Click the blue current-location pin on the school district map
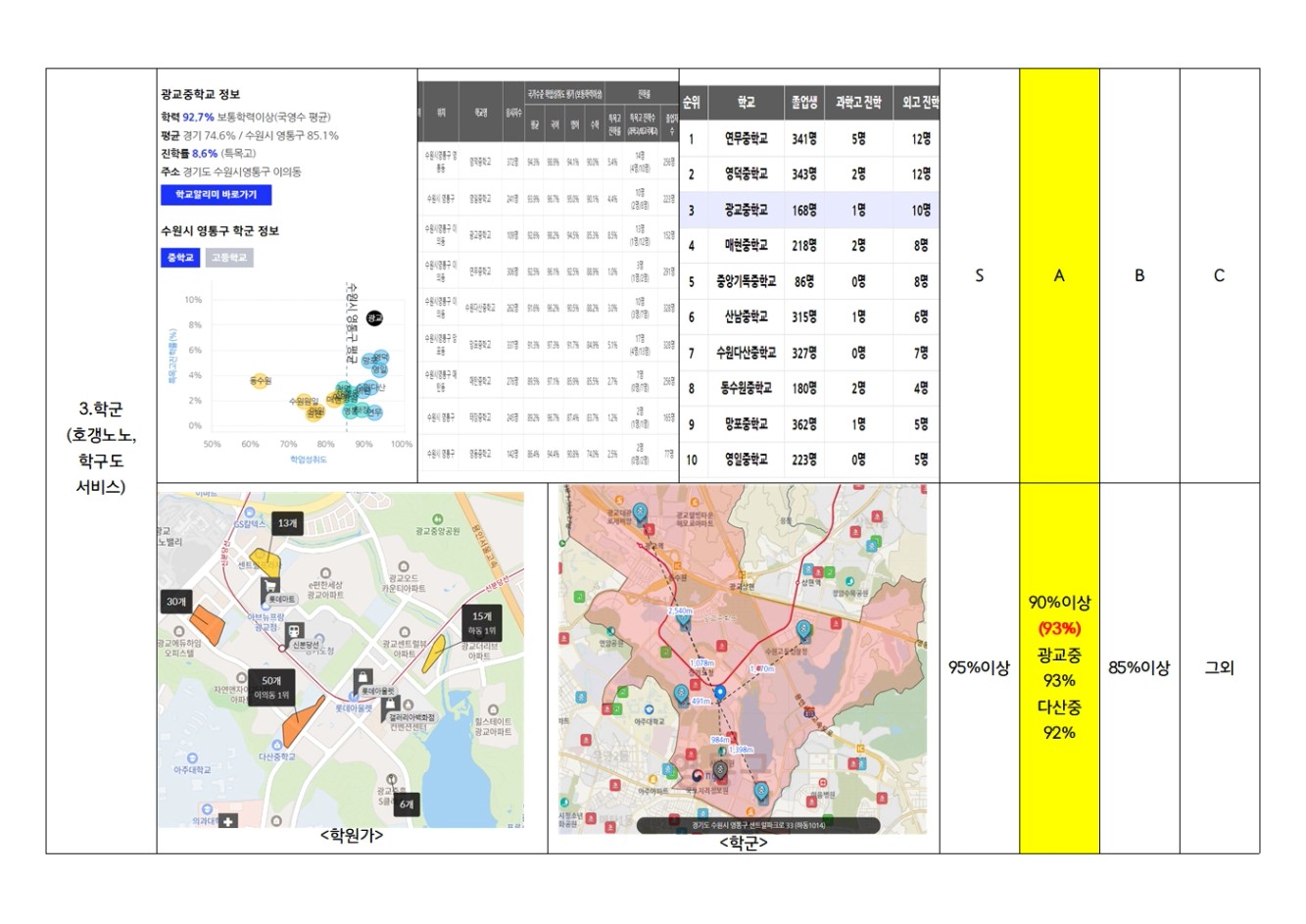The height and width of the screenshot is (924, 1306). click(720, 694)
